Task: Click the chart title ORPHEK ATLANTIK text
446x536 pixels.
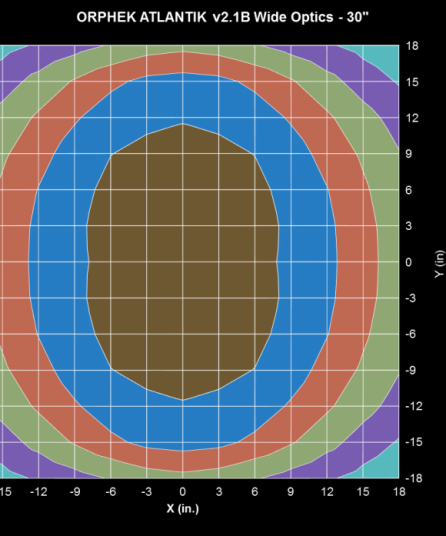Action: (141, 17)
